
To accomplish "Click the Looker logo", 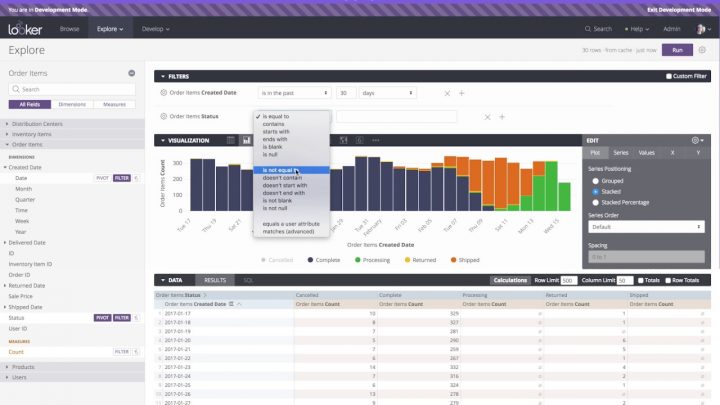I will 25,29.
